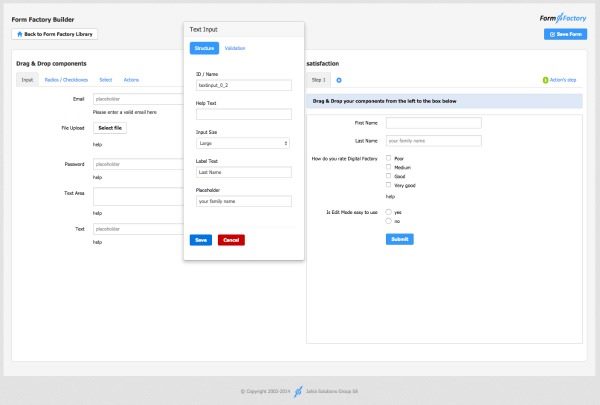This screenshot has height=405, width=600.
Task: Select the no radio button
Action: pyautogui.click(x=388, y=220)
